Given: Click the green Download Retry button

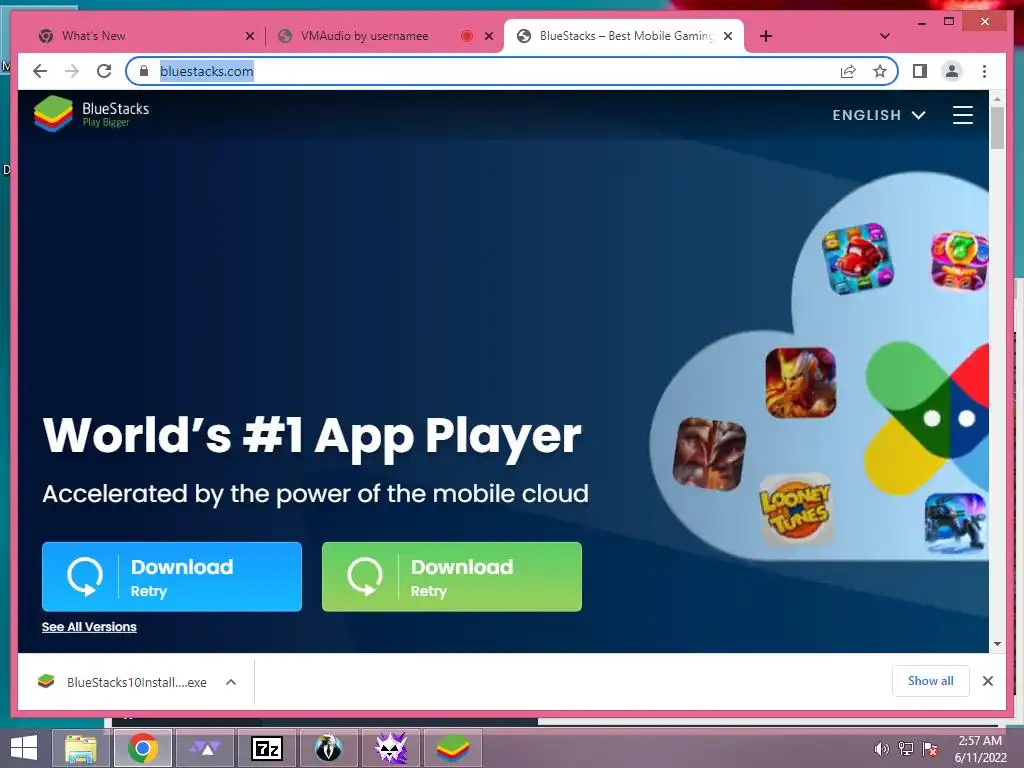Looking at the screenshot, I should click(452, 577).
